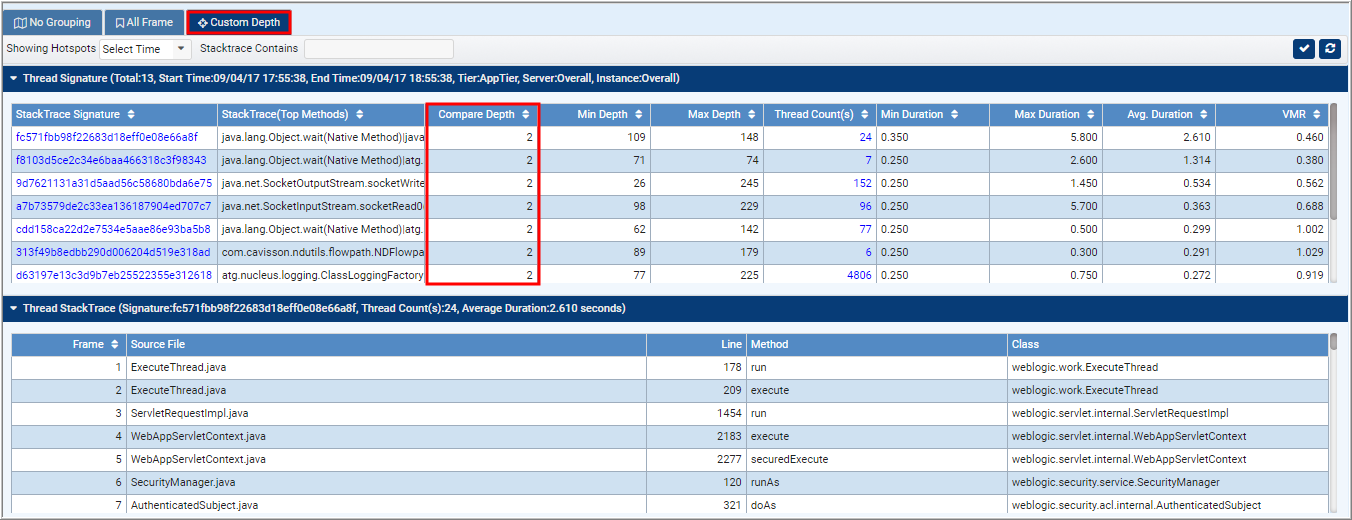Screen dimensions: 1352x520
Task: Click thread count 4806 link
Action: 860,275
